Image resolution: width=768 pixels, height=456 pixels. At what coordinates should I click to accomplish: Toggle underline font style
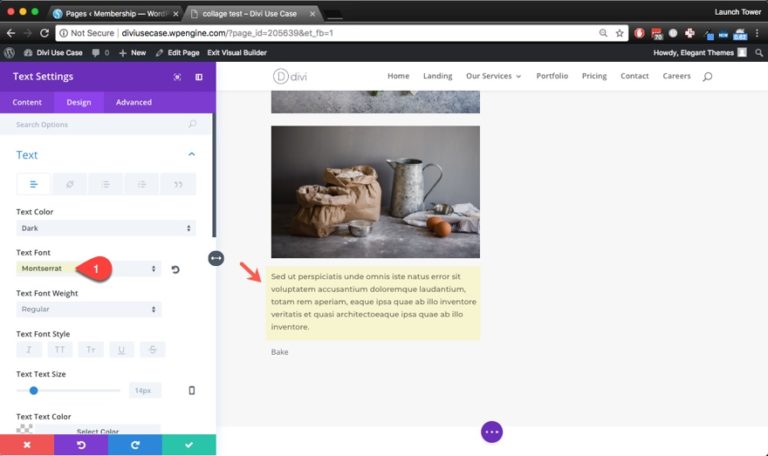119,349
